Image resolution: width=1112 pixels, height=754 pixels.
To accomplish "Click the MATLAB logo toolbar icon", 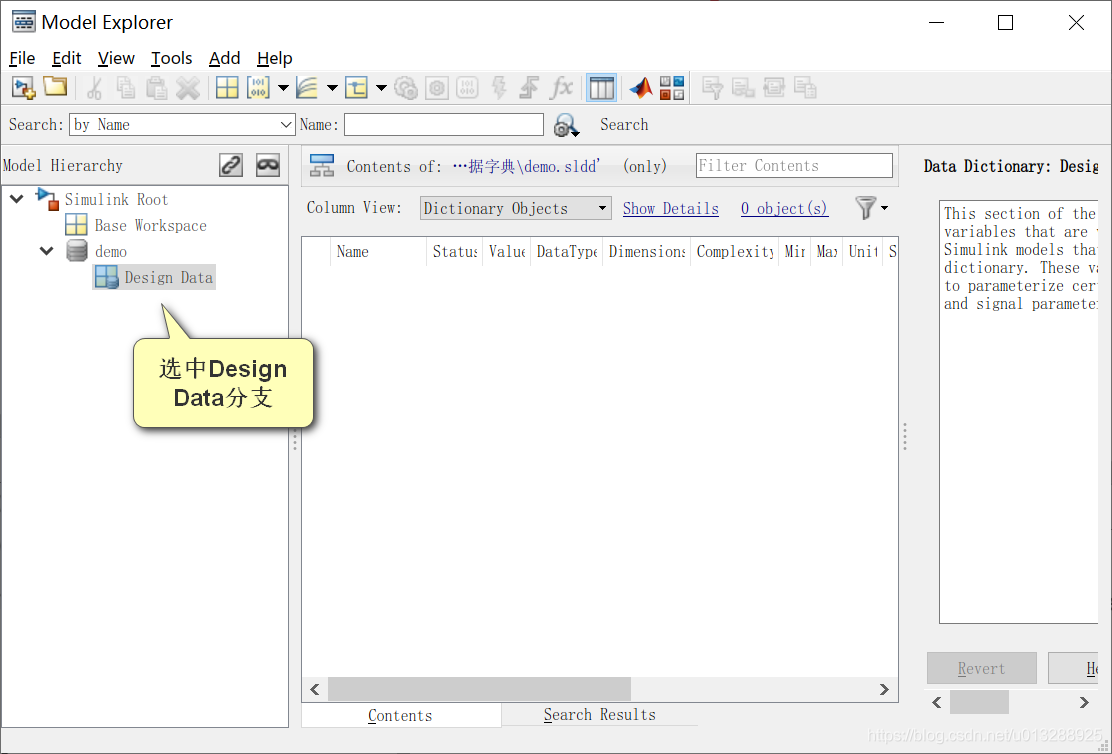I will tap(640, 88).
